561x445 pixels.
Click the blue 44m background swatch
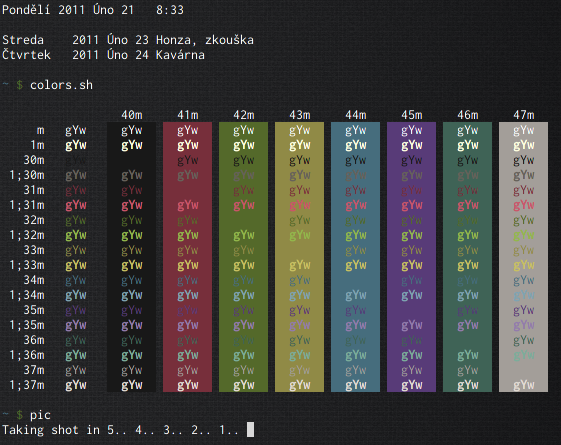356,257
